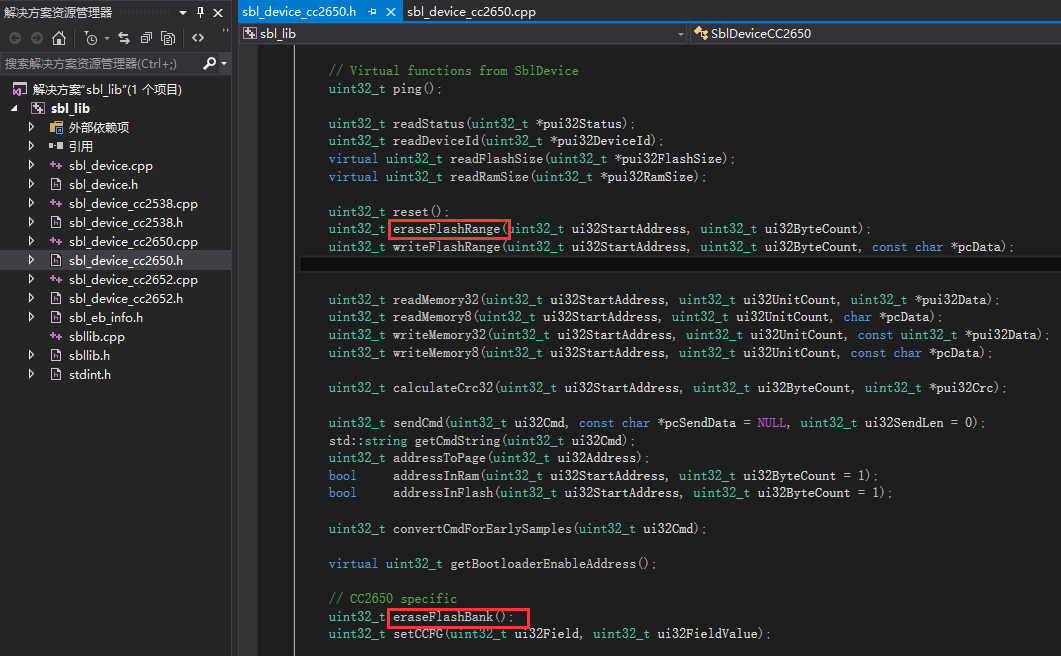Expand the sbl_device.cpp tree node
The image size is (1061, 656).
click(32, 165)
